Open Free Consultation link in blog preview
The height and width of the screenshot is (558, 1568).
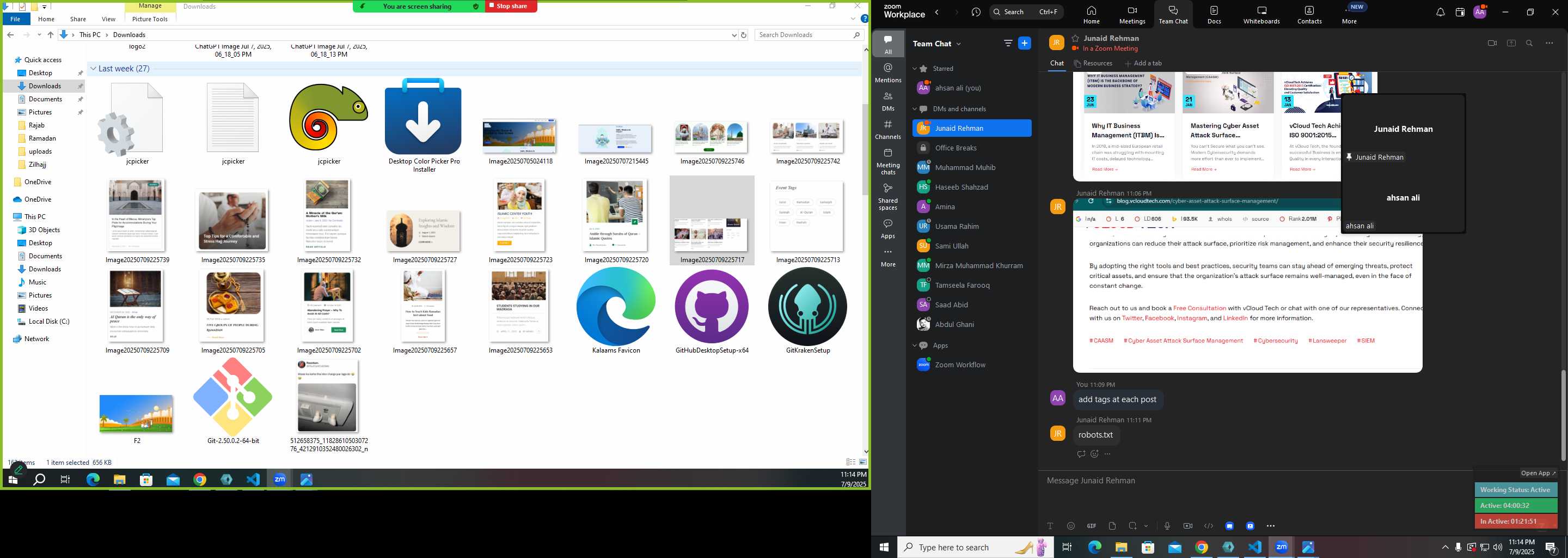click(1200, 308)
